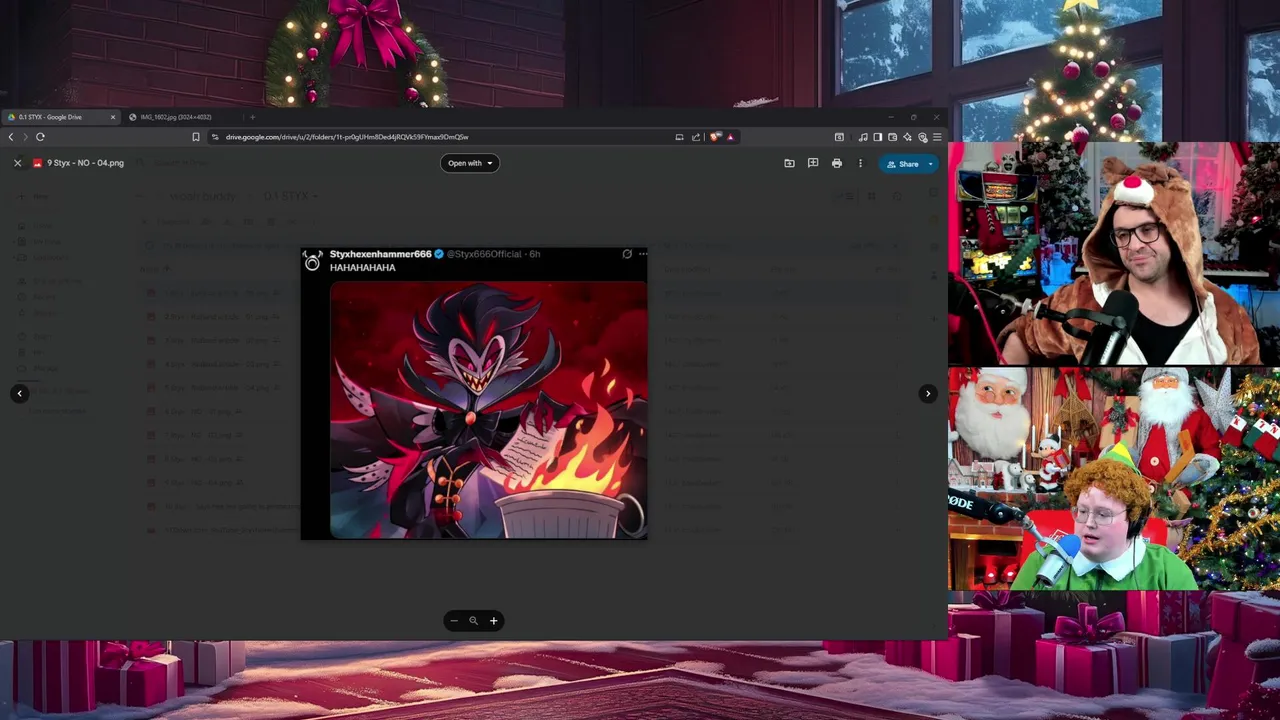The image size is (1280, 720).
Task: Click the file name '9 Styx - NO - 04.png'
Action: (85, 163)
